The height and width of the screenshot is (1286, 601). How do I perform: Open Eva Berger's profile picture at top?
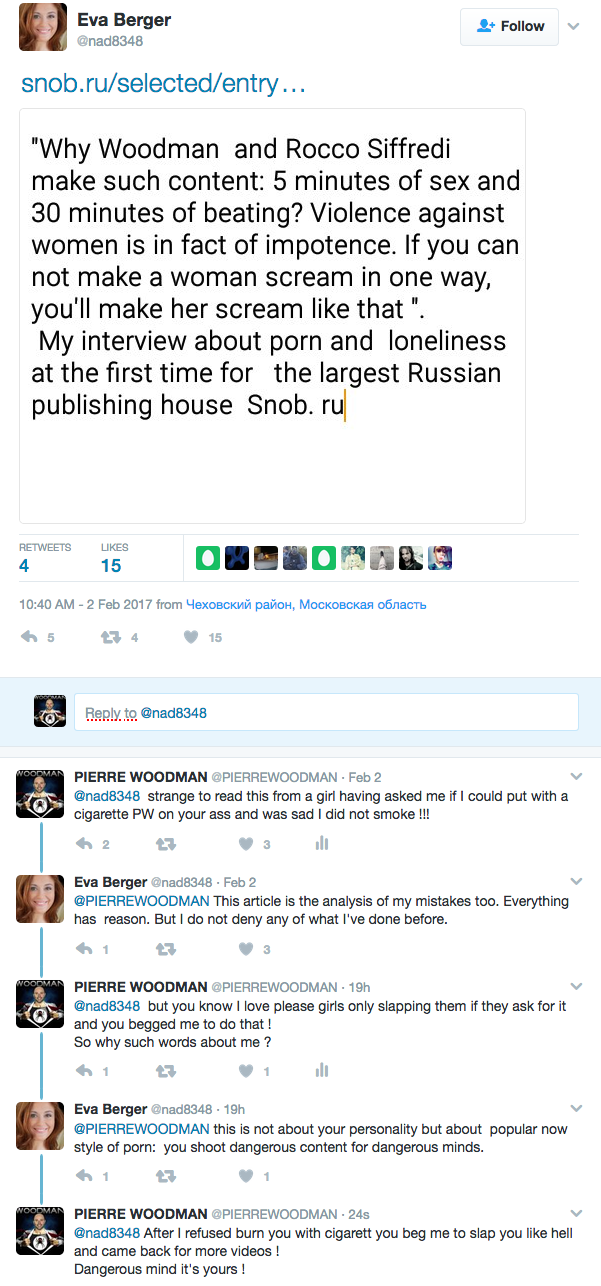click(x=43, y=27)
